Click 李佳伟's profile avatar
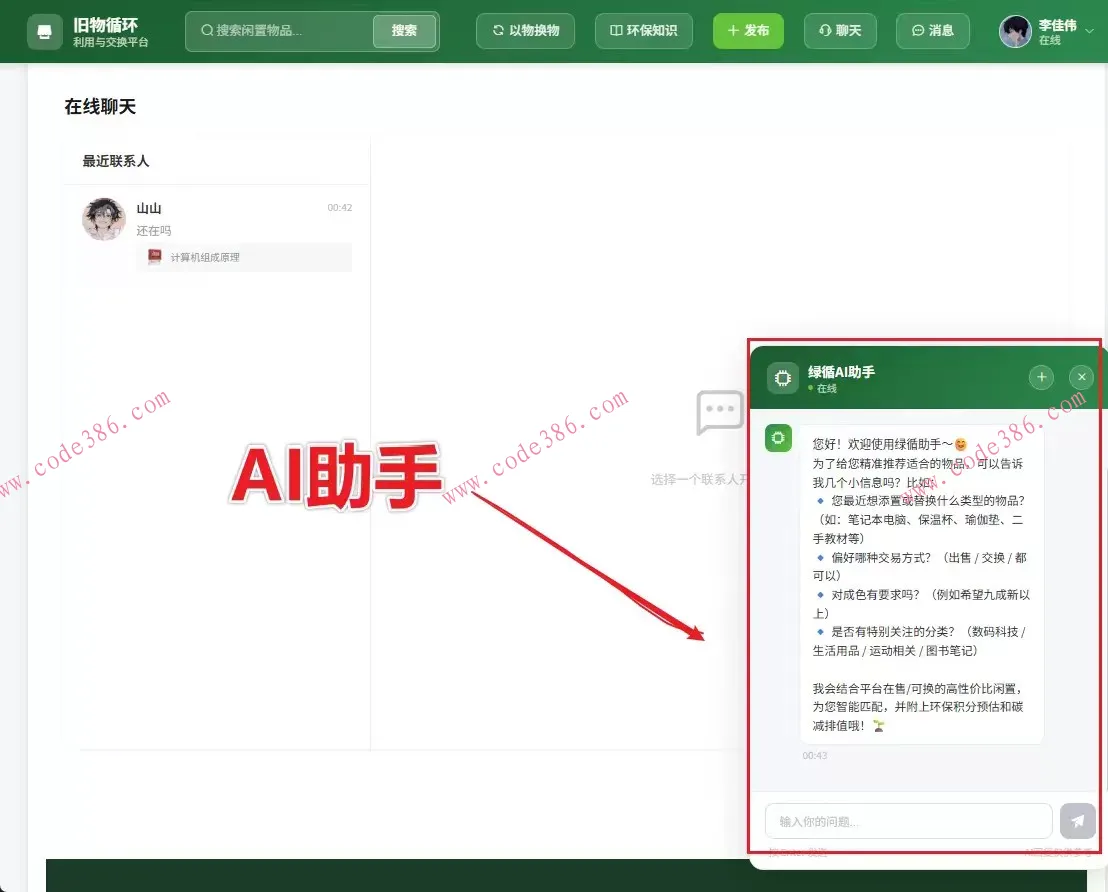 coord(1014,31)
